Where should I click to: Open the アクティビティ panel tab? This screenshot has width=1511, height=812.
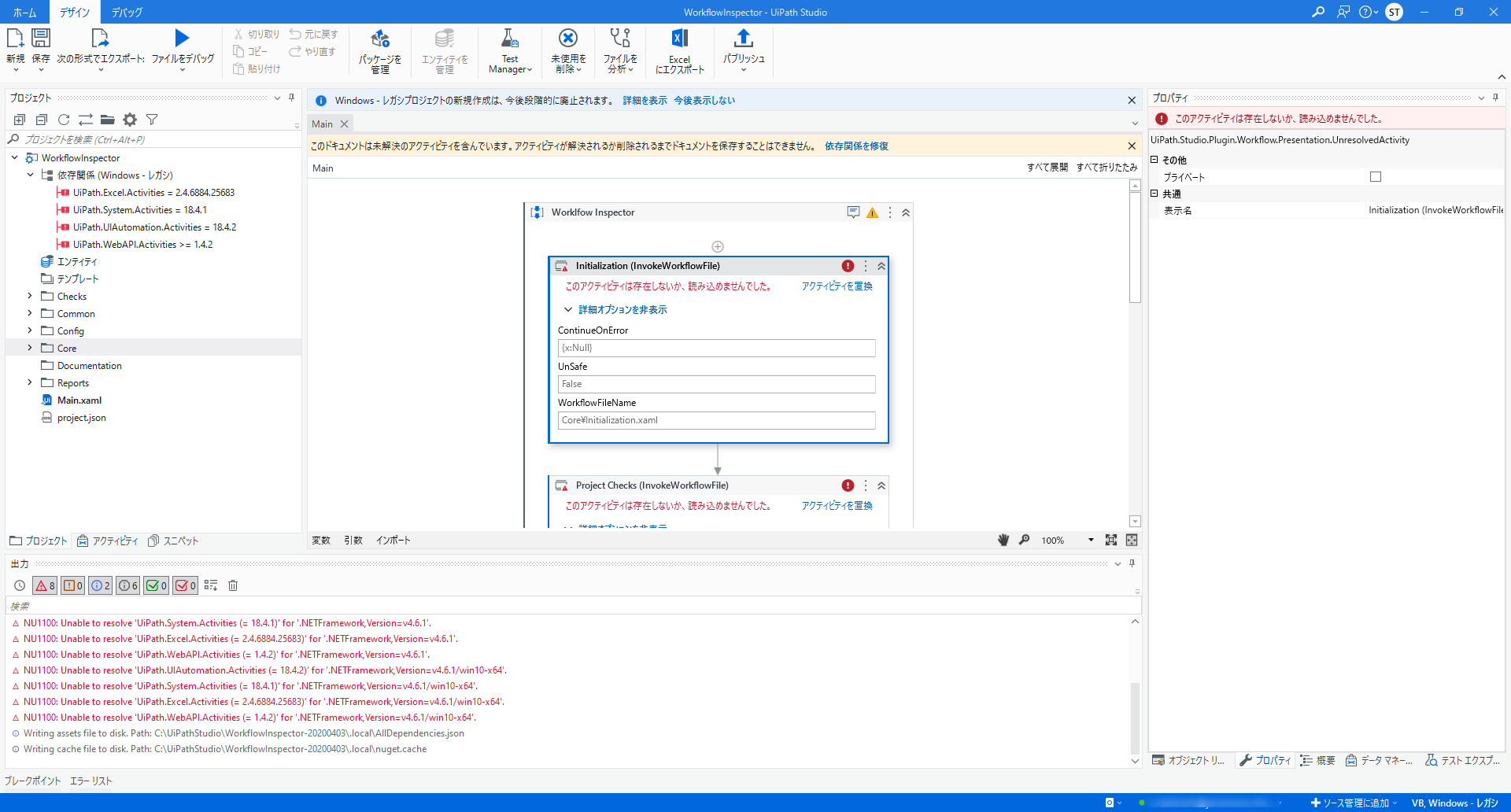click(x=108, y=541)
